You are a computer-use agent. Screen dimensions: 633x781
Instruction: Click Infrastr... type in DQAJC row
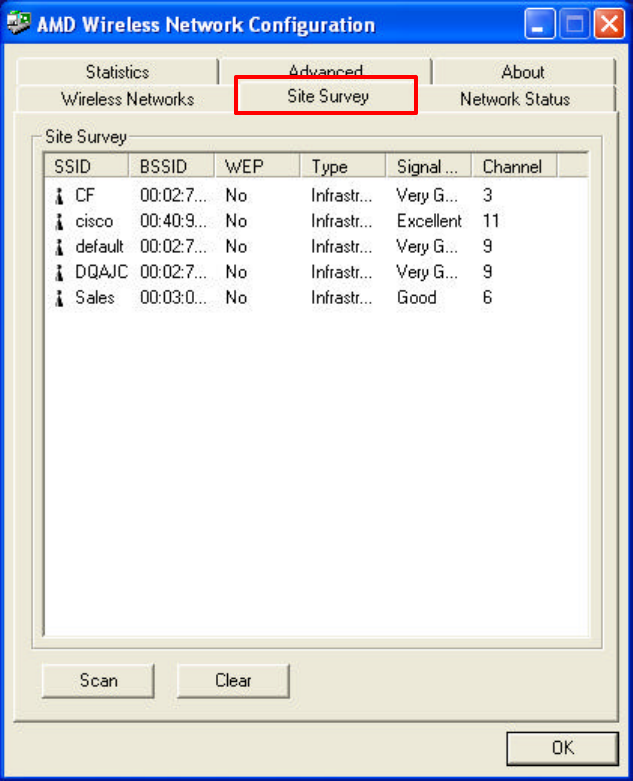pyautogui.click(x=341, y=271)
